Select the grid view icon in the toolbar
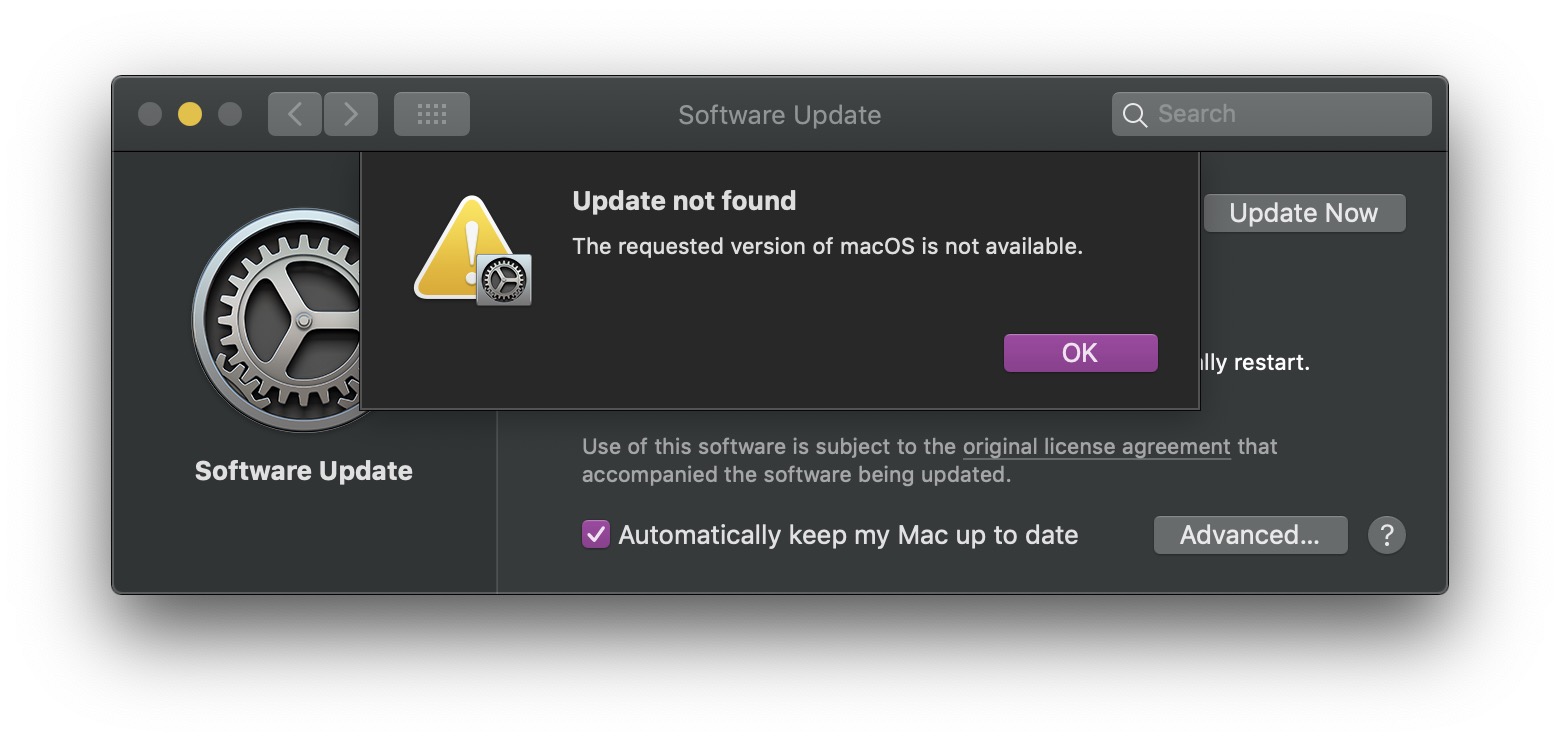This screenshot has height=742, width=1560. (431, 113)
